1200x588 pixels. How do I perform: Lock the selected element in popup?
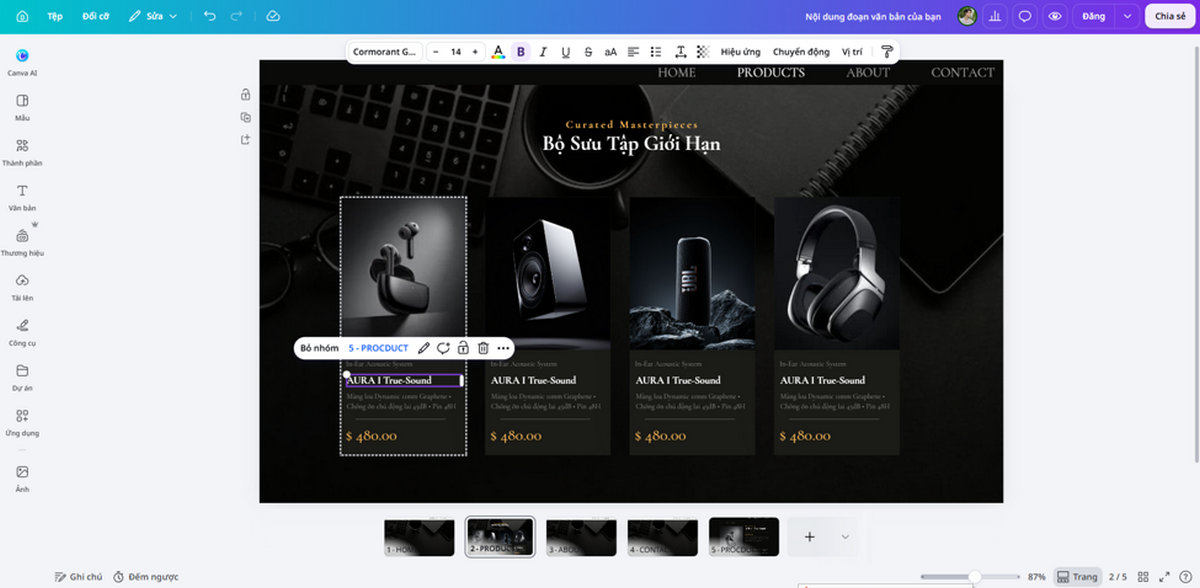463,348
